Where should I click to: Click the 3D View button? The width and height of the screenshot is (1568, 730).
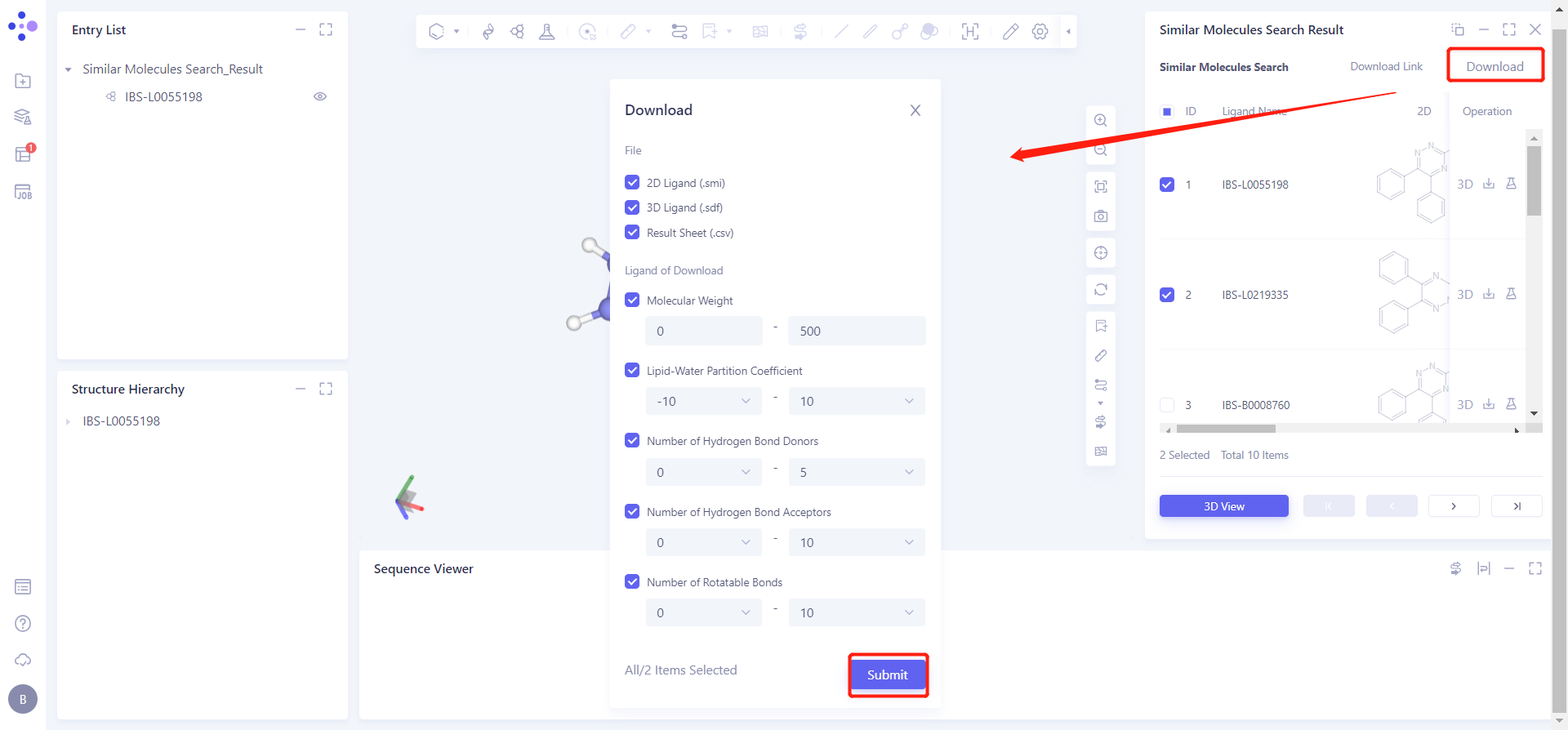tap(1223, 506)
